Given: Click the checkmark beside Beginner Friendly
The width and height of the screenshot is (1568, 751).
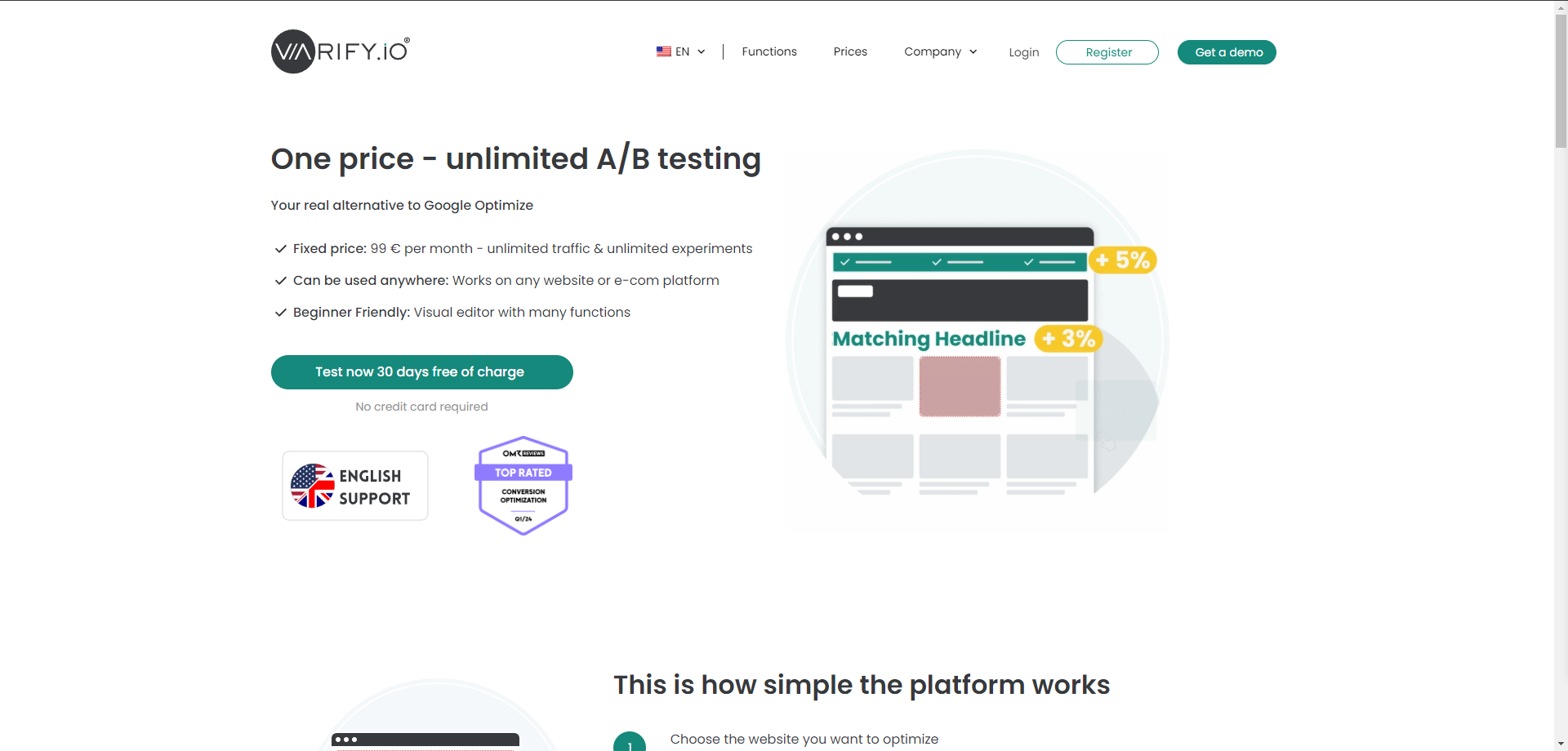Looking at the screenshot, I should (280, 313).
